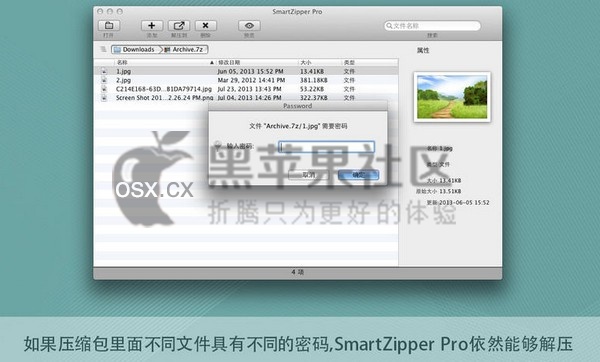
Task: Click the updated 2013-06-05 15:52 text
Action: pos(458,202)
